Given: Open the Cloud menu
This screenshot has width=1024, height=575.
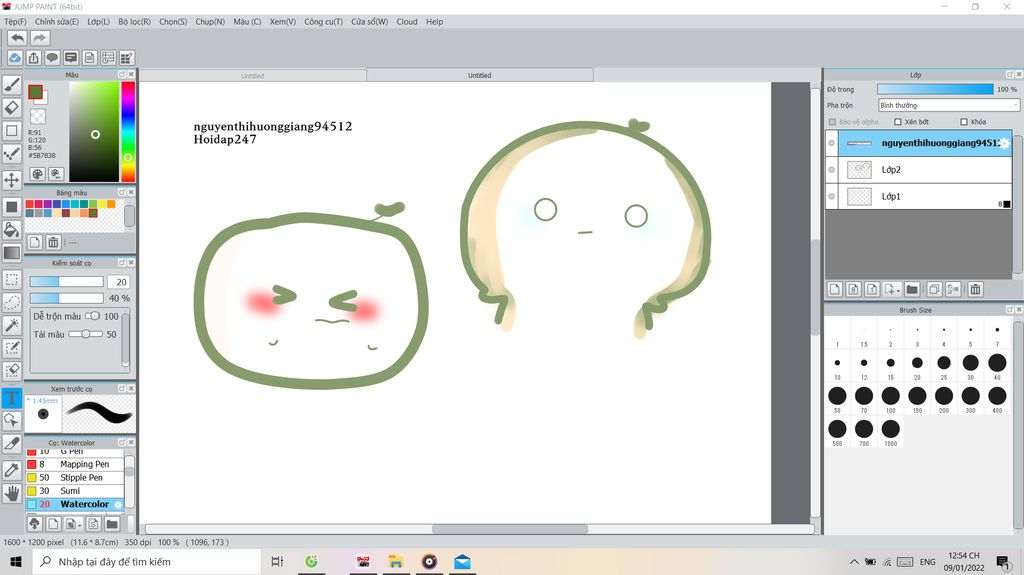Looking at the screenshot, I should 407,22.
